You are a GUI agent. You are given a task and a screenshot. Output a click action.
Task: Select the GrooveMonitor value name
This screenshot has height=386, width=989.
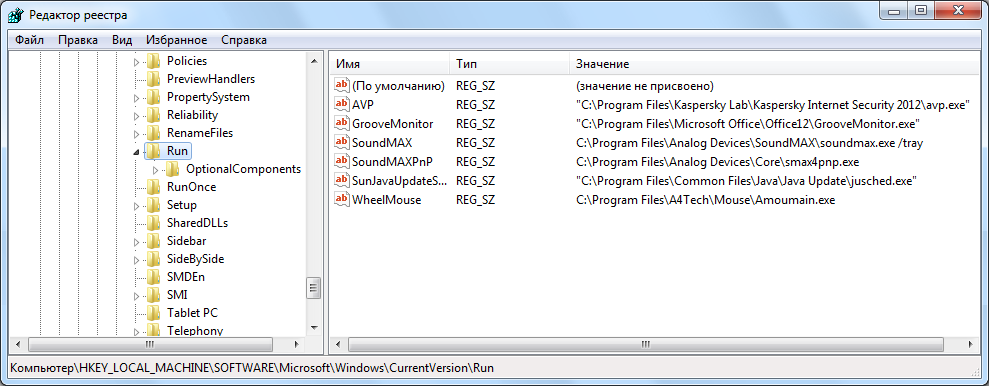pyautogui.click(x=392, y=124)
